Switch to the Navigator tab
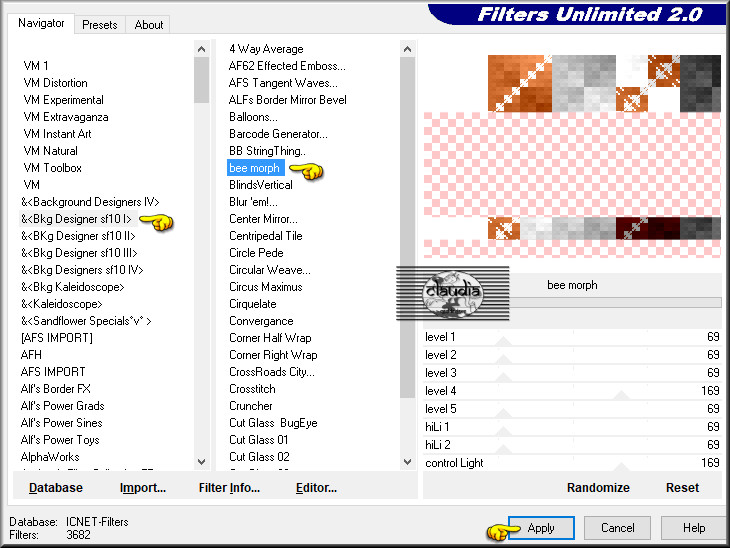The height and width of the screenshot is (548, 730). click(41, 23)
